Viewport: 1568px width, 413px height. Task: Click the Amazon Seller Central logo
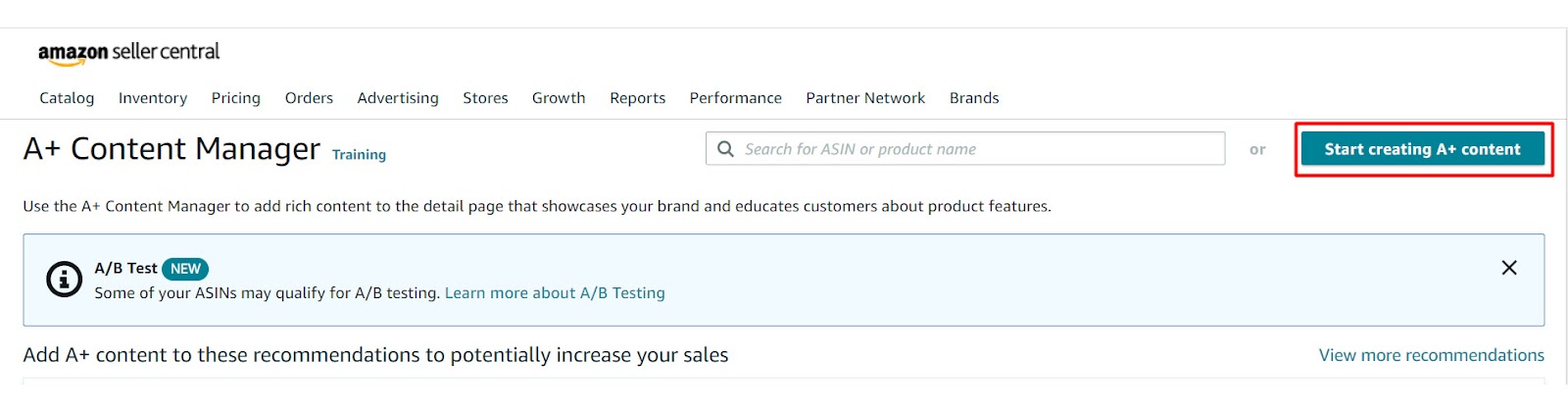pyautogui.click(x=128, y=53)
